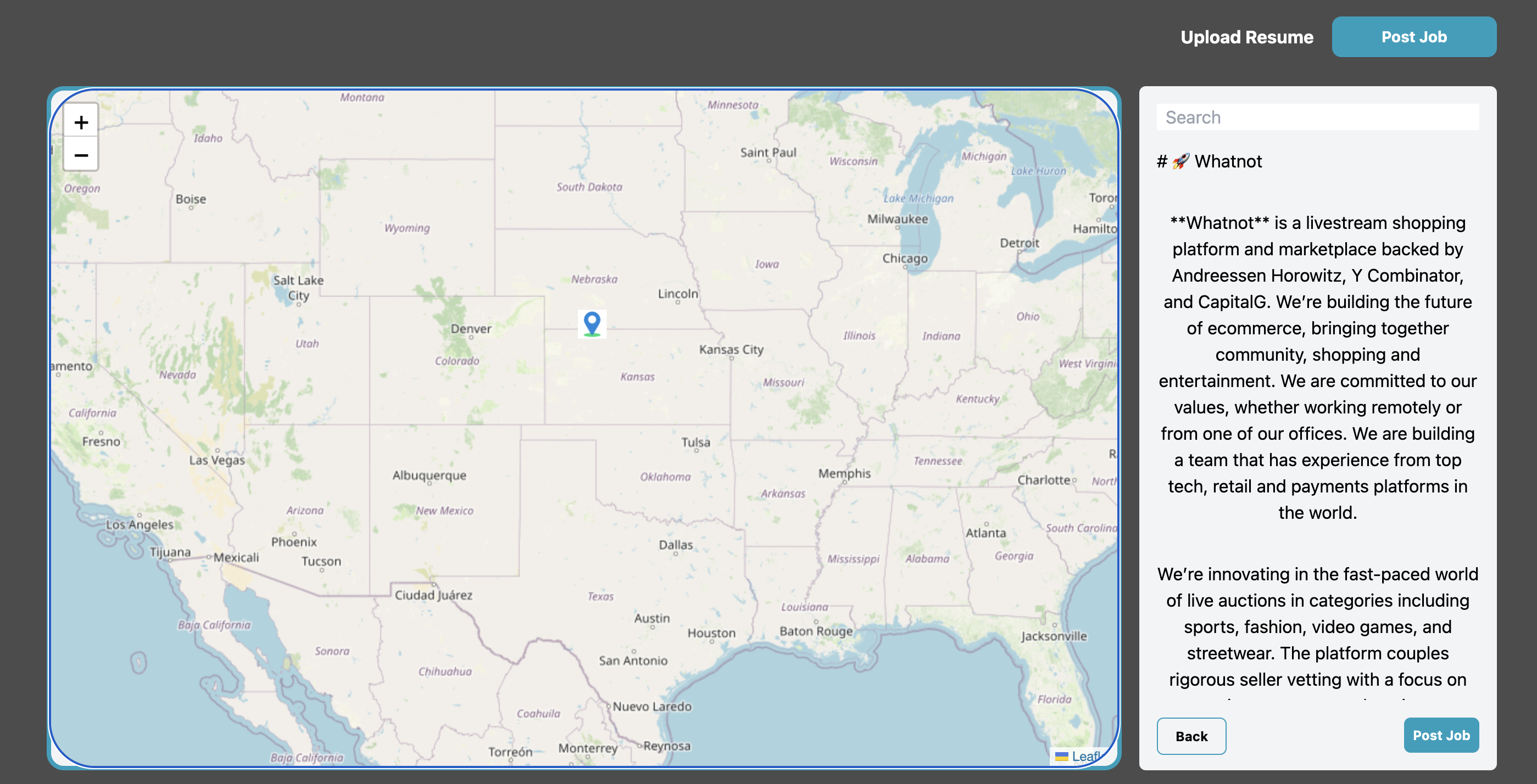Focus the Search input field
This screenshot has width=1537, height=784.
[x=1317, y=117]
